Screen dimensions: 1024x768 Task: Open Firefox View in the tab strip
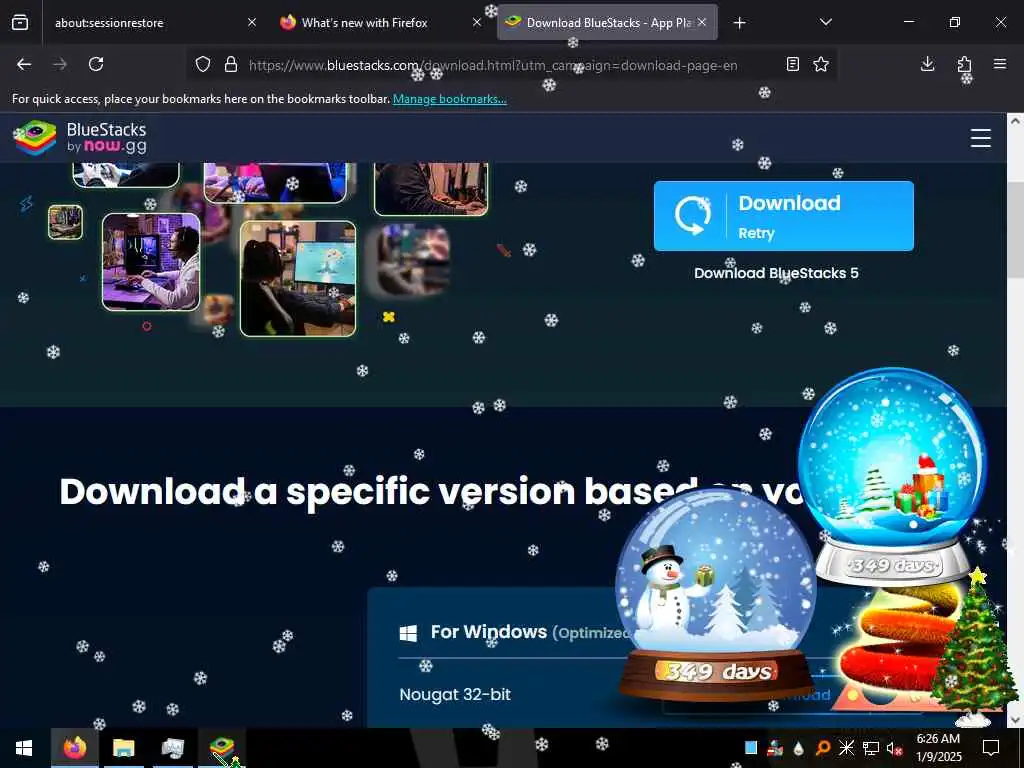click(x=20, y=23)
